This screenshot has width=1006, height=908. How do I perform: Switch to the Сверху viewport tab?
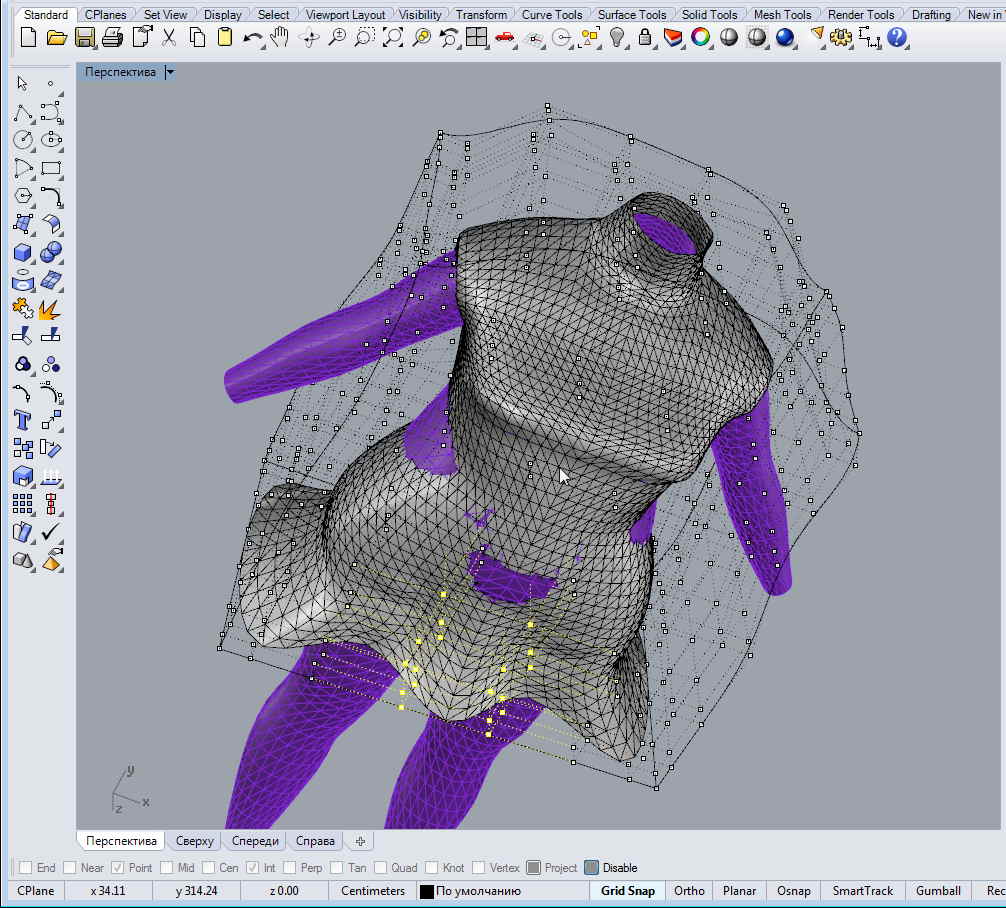[195, 841]
